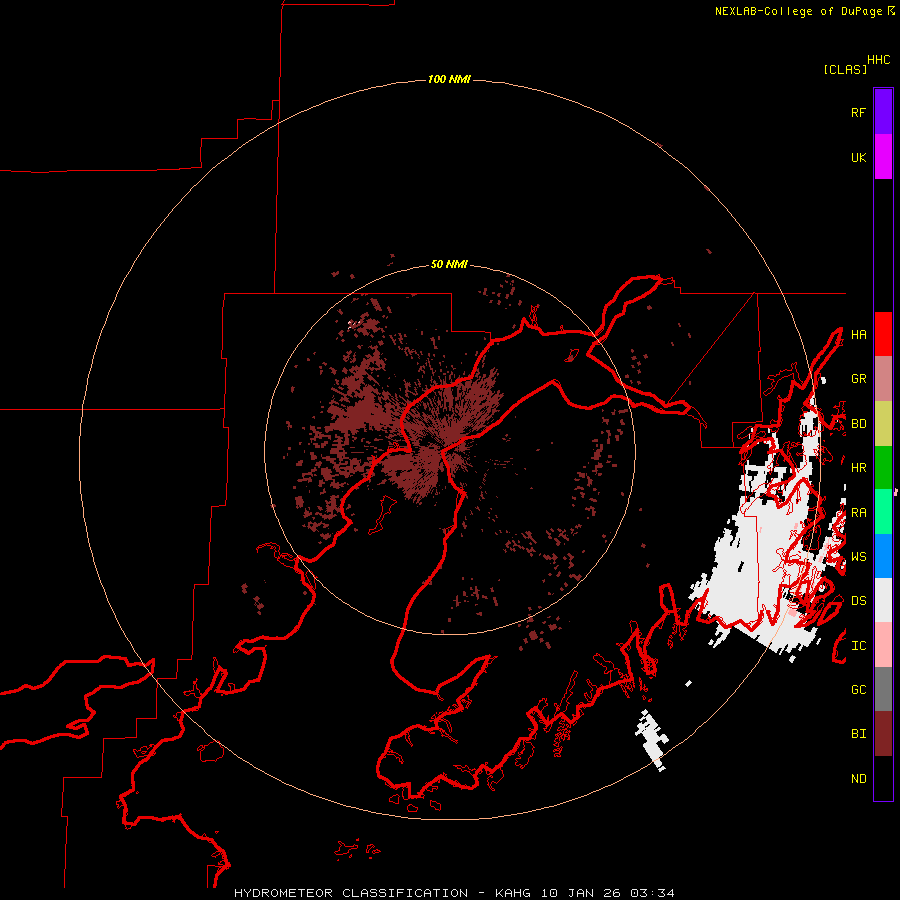Click the HA red legend swatch
Screen dimensions: 900x900
point(883,334)
